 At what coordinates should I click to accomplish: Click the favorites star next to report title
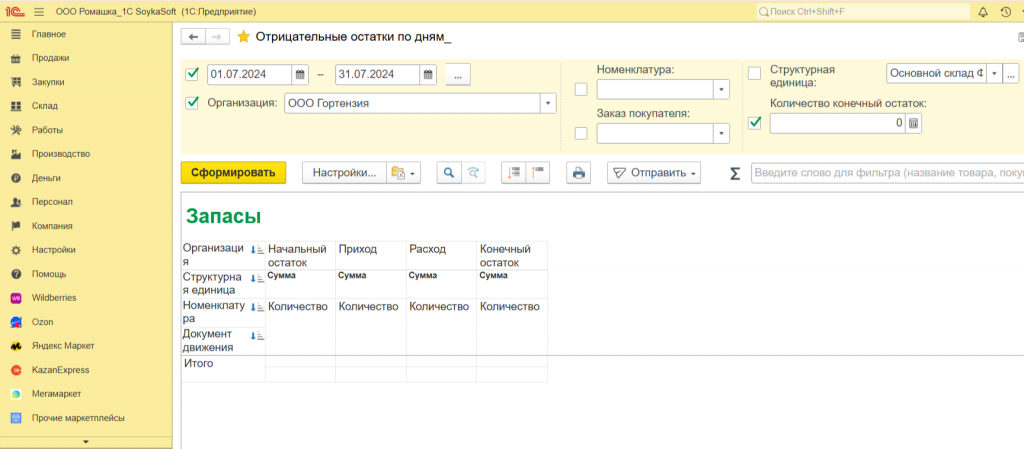[x=243, y=36]
